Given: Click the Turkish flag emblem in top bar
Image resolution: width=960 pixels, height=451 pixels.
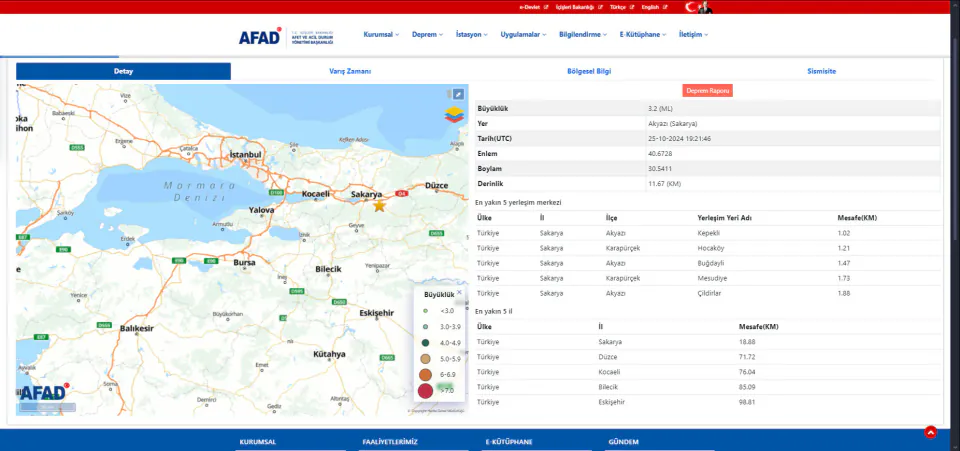Looking at the screenshot, I should pyautogui.click(x=699, y=7).
